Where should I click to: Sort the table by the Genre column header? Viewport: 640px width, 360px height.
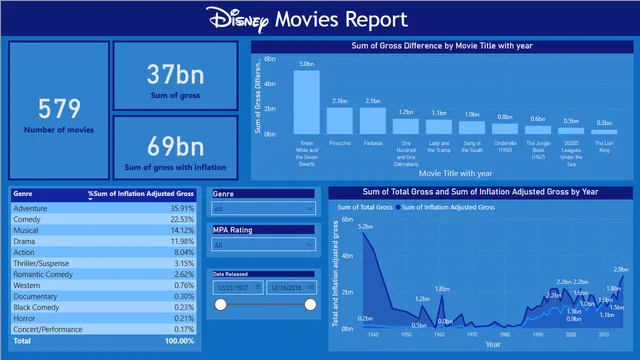point(23,193)
